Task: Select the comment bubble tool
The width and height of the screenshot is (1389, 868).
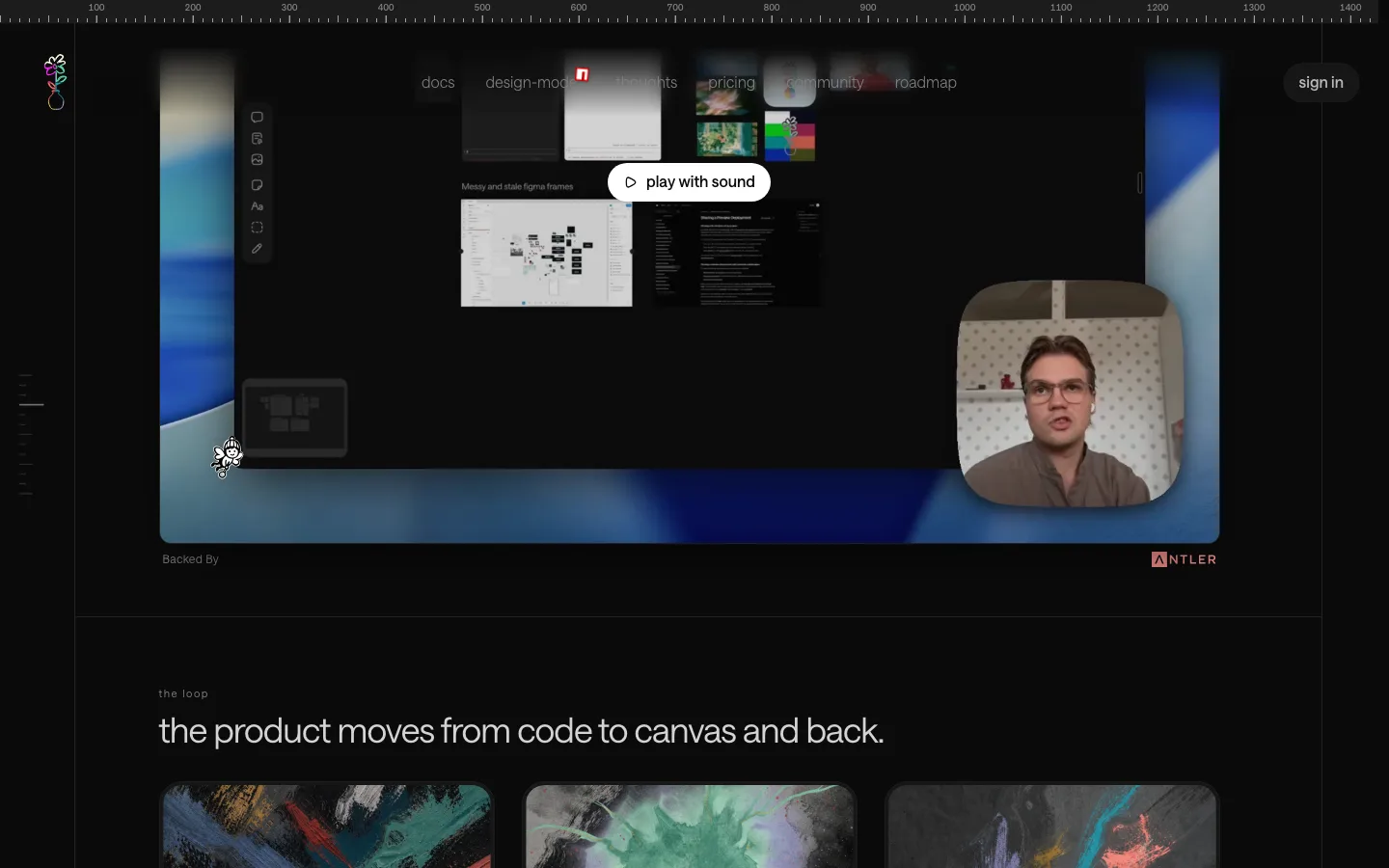Action: click(x=257, y=118)
